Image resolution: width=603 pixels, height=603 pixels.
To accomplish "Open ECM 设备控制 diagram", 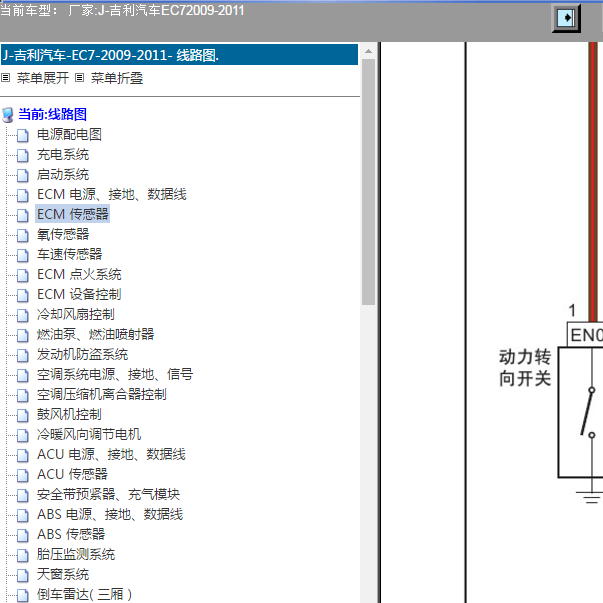I will (79, 295).
